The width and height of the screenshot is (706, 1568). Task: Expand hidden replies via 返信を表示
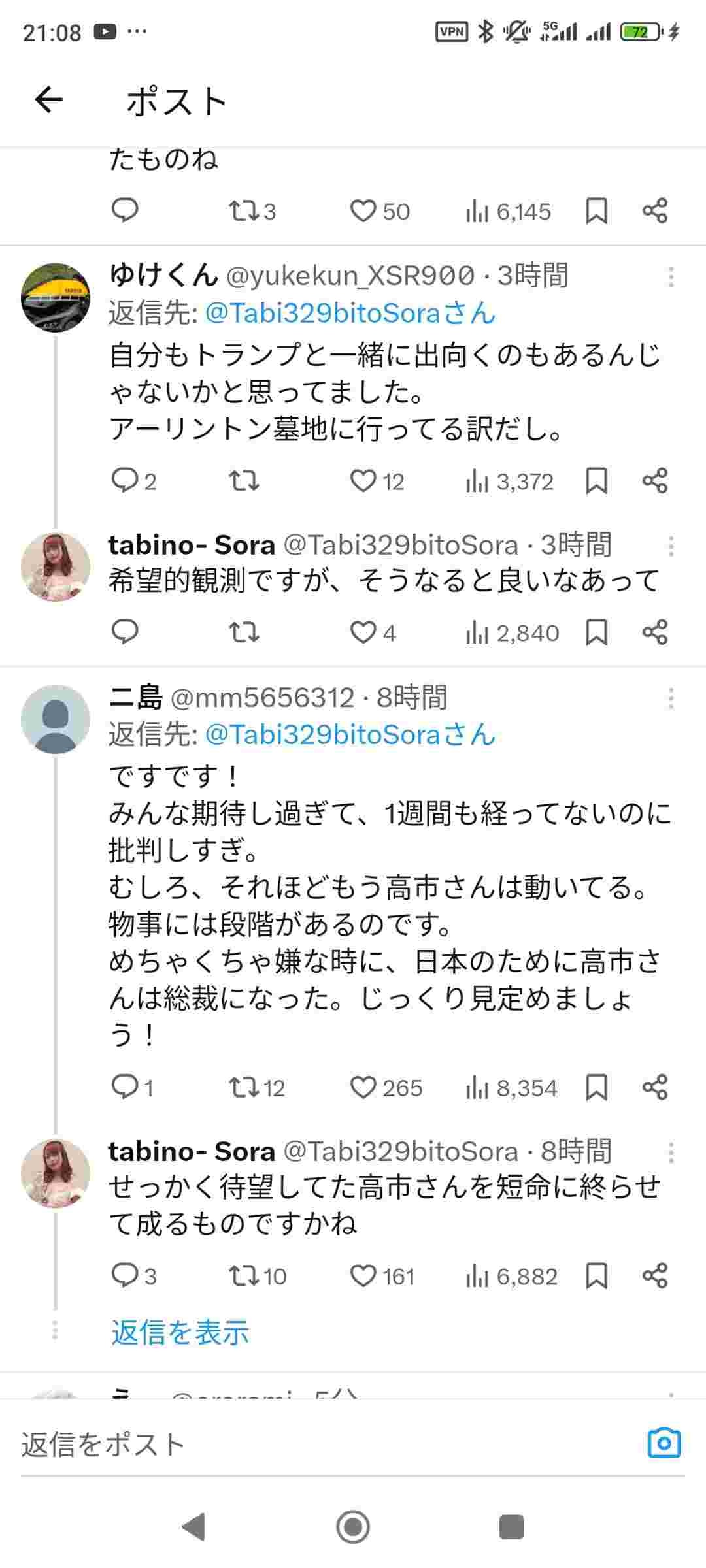180,1332
